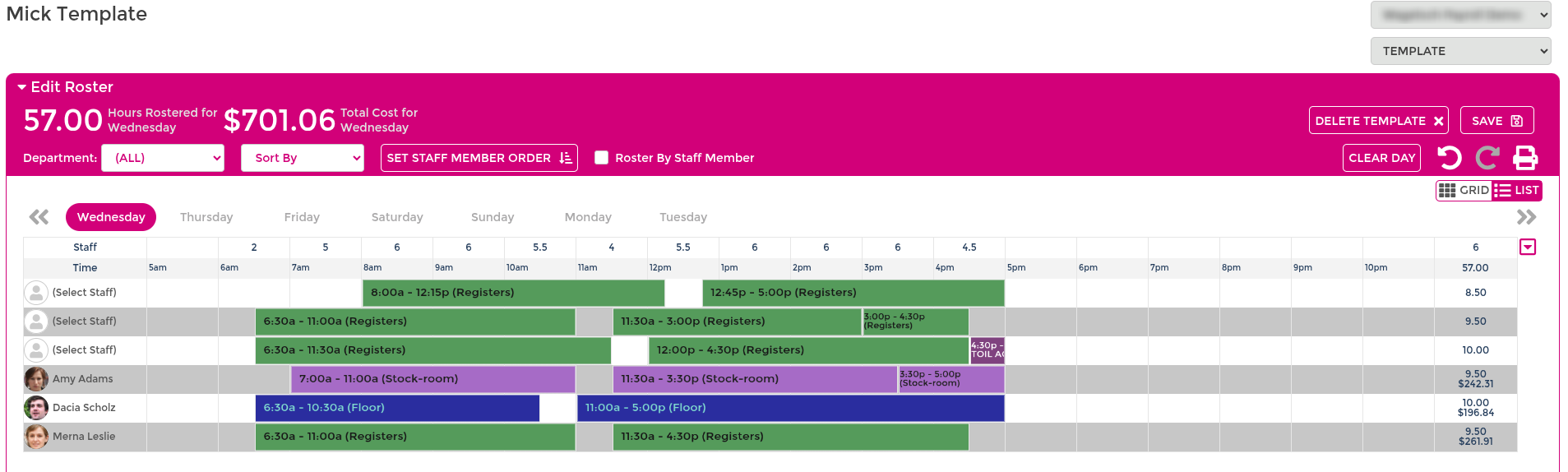Click the CLEAR DAY button
The width and height of the screenshot is (1568, 472).
tap(1382, 158)
